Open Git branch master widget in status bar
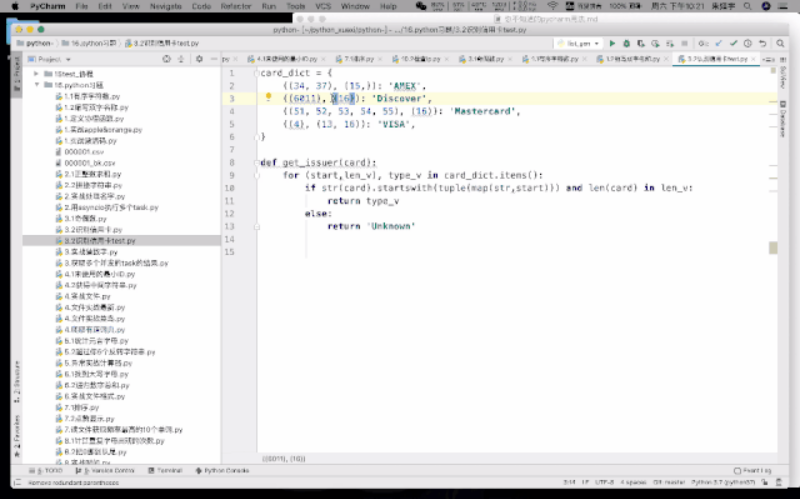 tap(669, 482)
